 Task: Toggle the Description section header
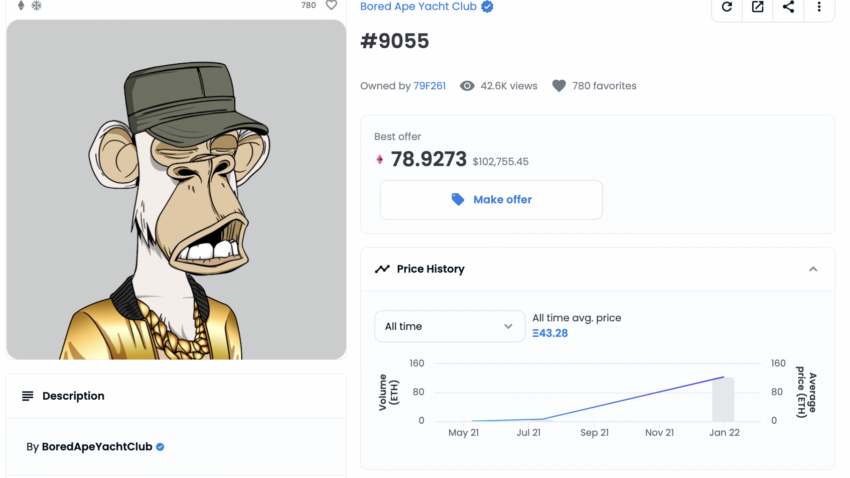tap(176, 396)
